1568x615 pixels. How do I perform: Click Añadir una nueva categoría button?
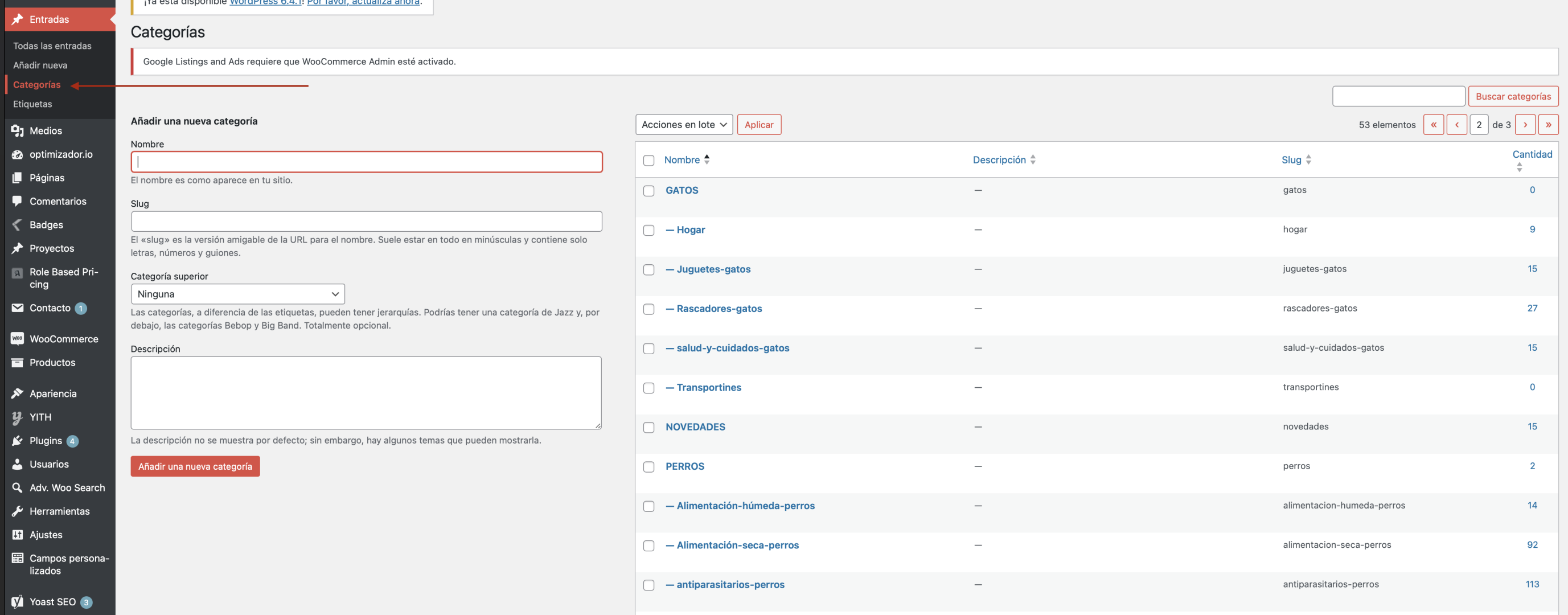pyautogui.click(x=195, y=466)
